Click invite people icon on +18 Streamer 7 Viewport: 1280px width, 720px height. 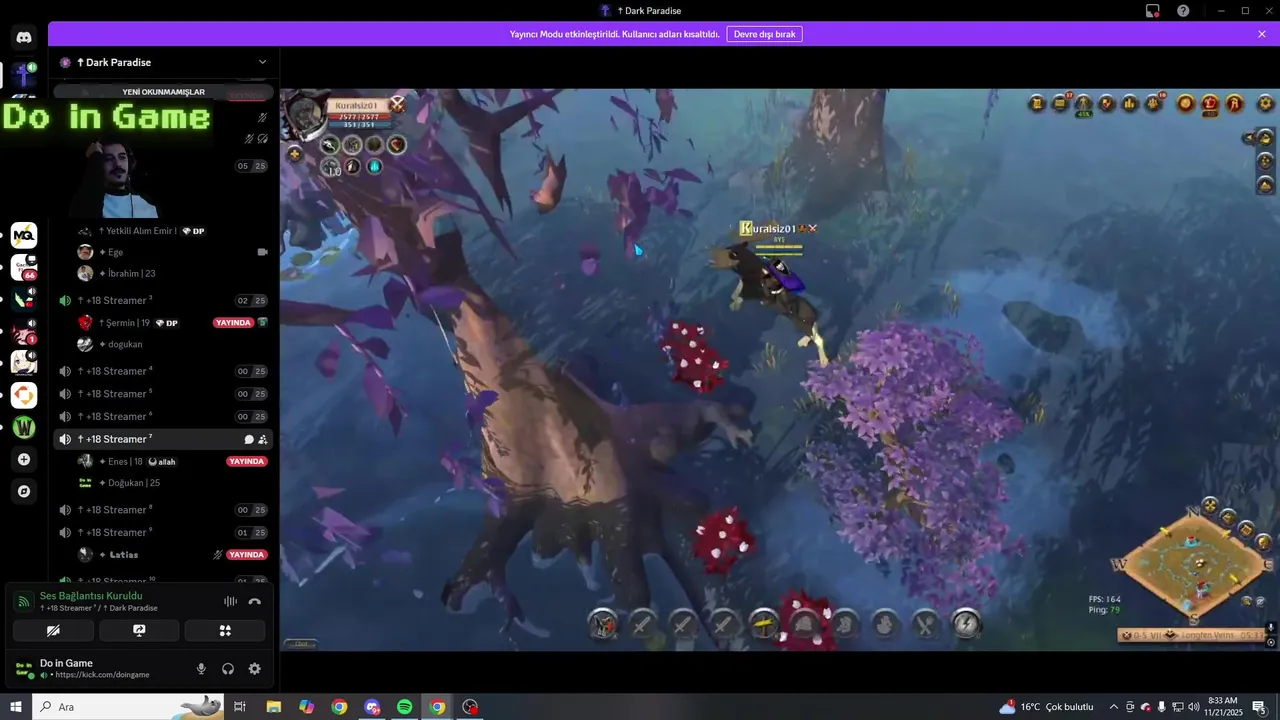pyautogui.click(x=263, y=439)
